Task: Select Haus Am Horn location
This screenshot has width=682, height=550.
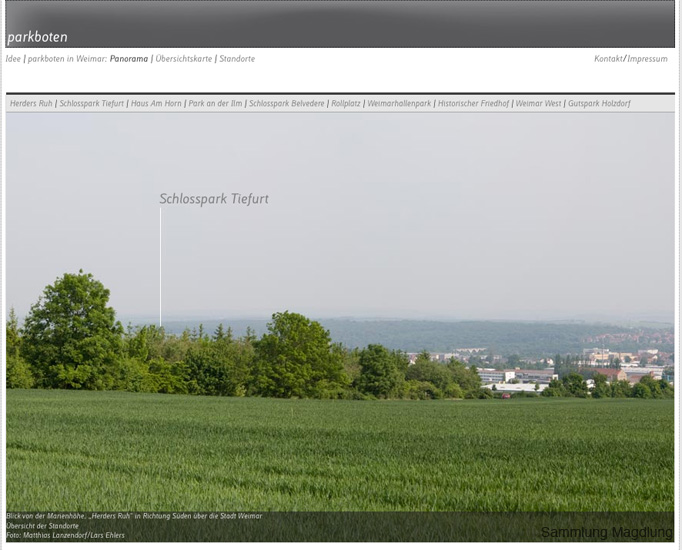Action: [x=156, y=103]
